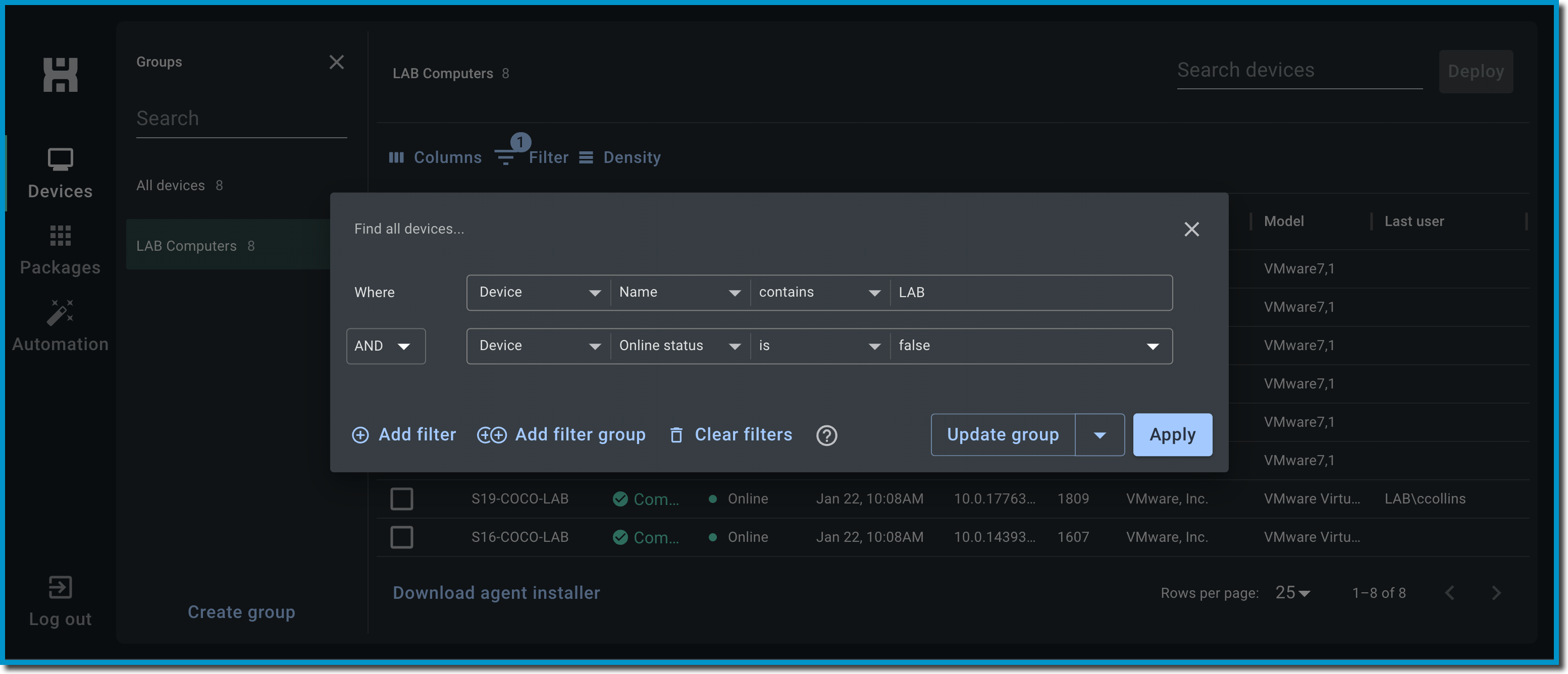Open the contains operator dropdown

click(x=820, y=293)
